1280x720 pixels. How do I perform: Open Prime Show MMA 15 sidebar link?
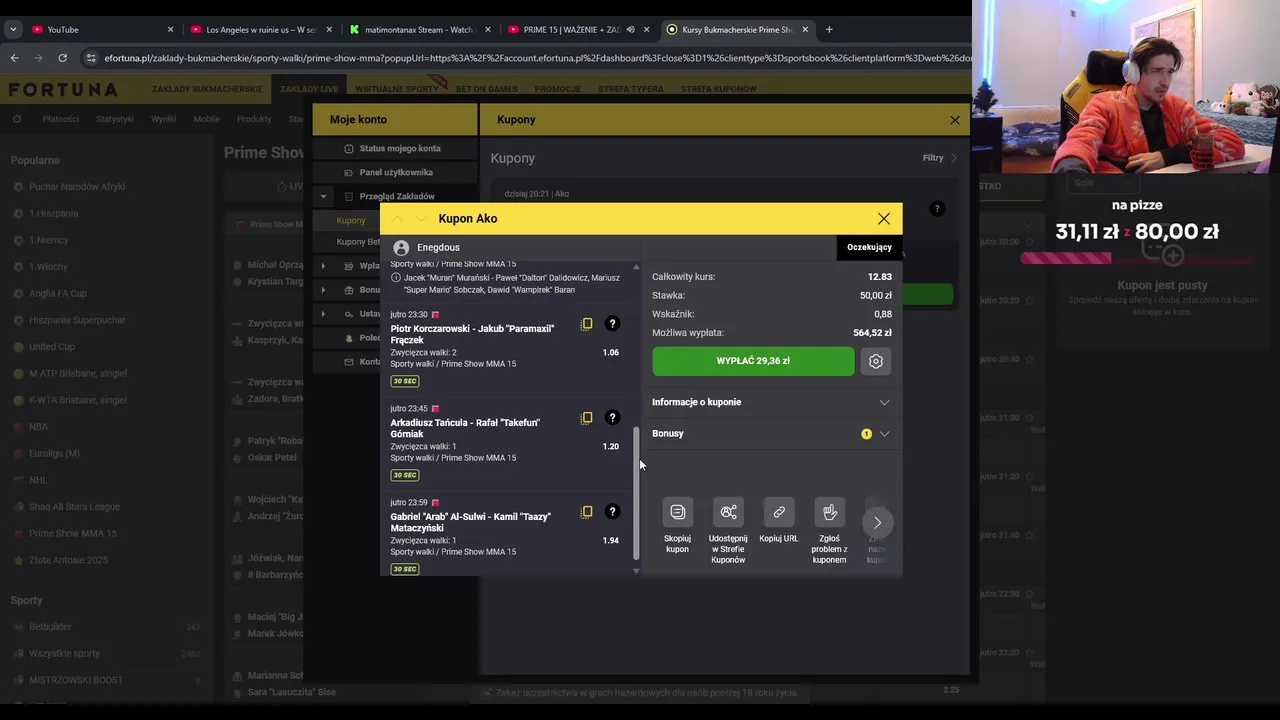(73, 533)
